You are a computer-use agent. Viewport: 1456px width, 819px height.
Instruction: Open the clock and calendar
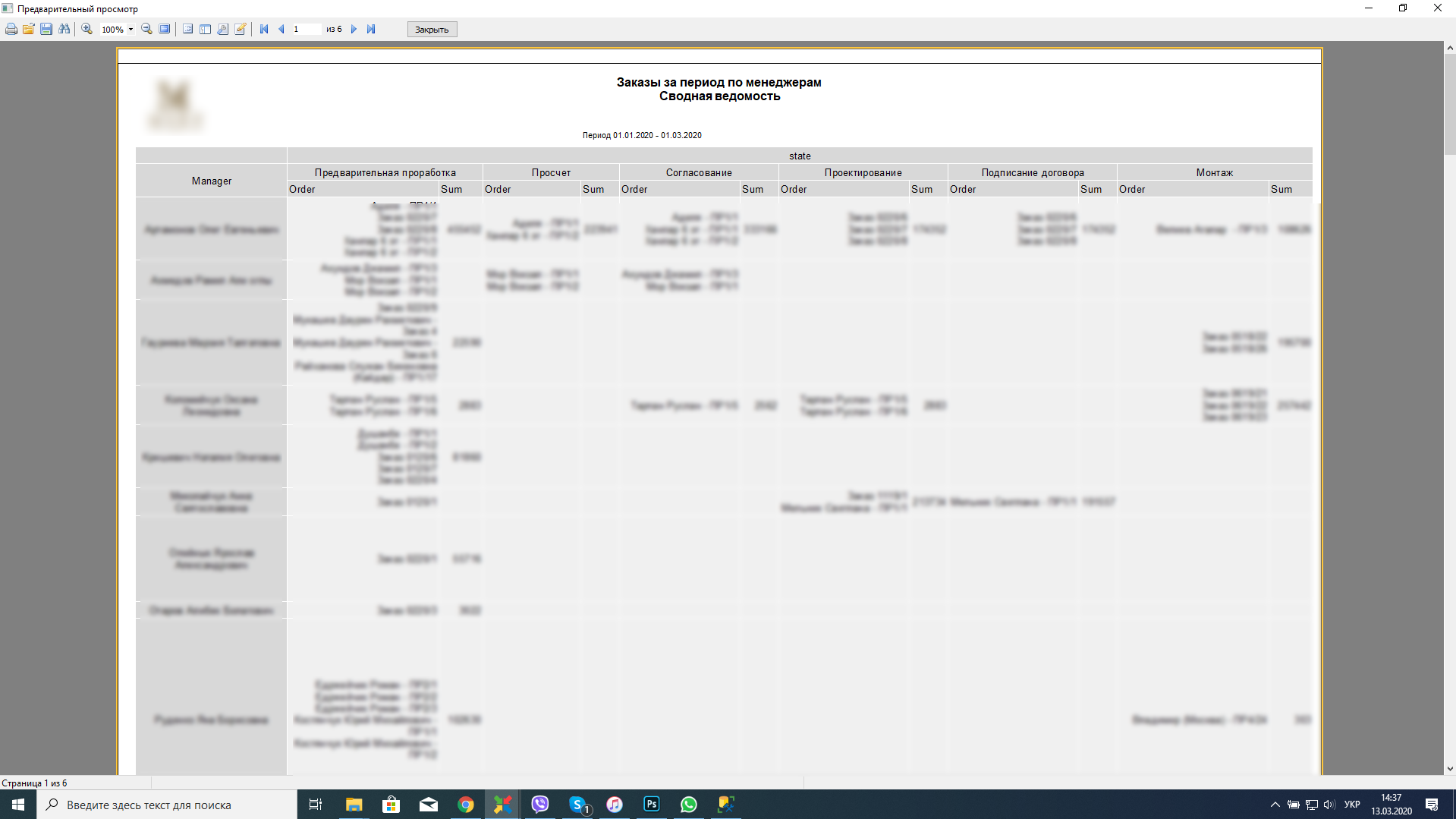point(1392,805)
